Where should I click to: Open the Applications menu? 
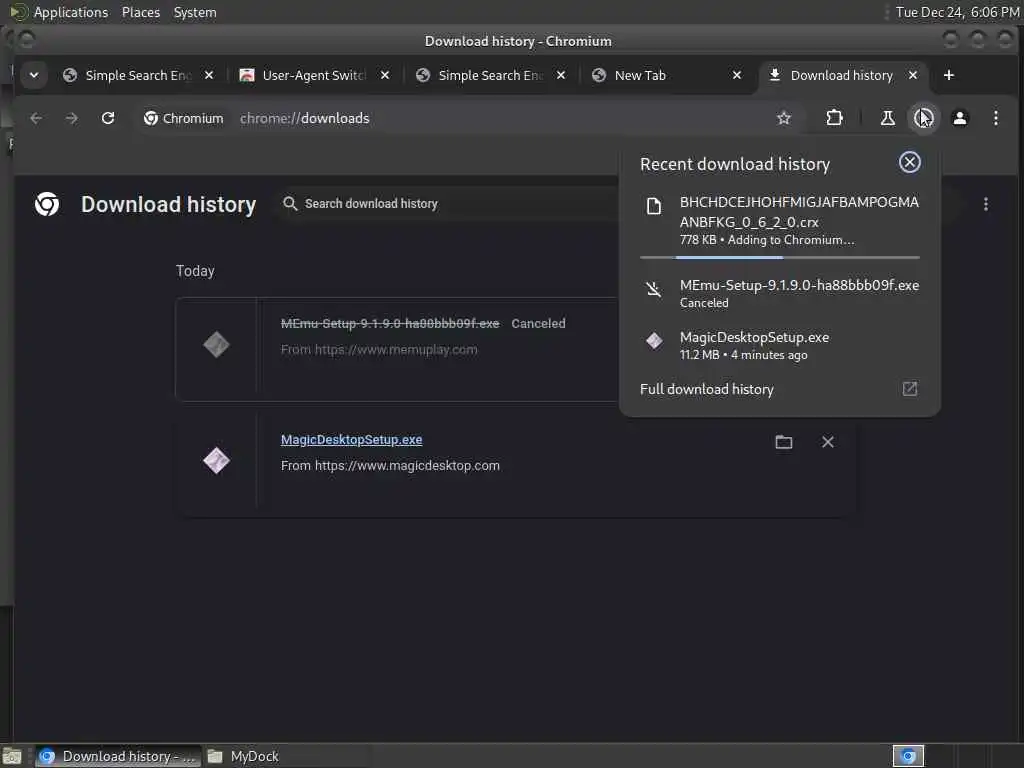click(x=71, y=12)
